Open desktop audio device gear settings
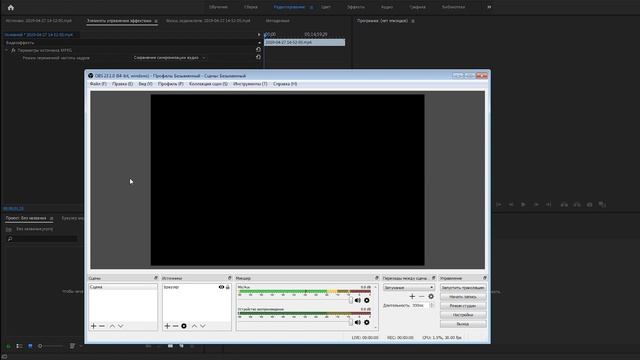This screenshot has width=640, height=360. (367, 322)
